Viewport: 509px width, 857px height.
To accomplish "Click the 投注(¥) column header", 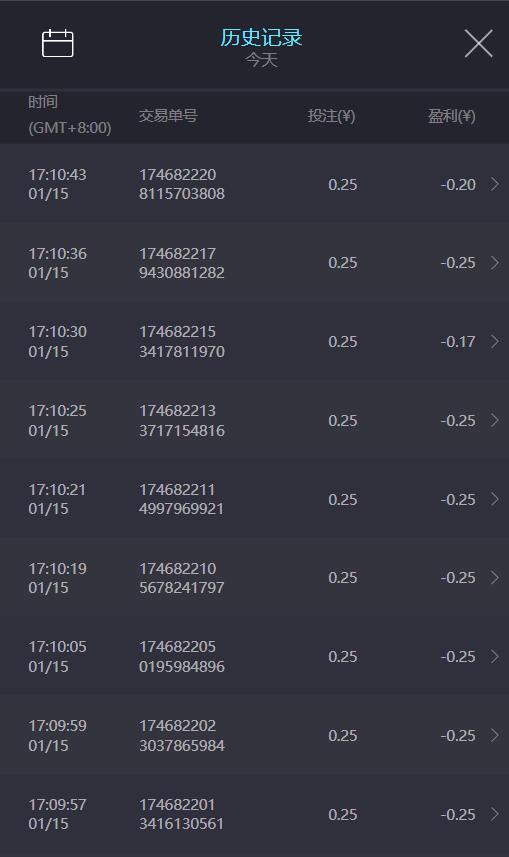I will [x=331, y=116].
